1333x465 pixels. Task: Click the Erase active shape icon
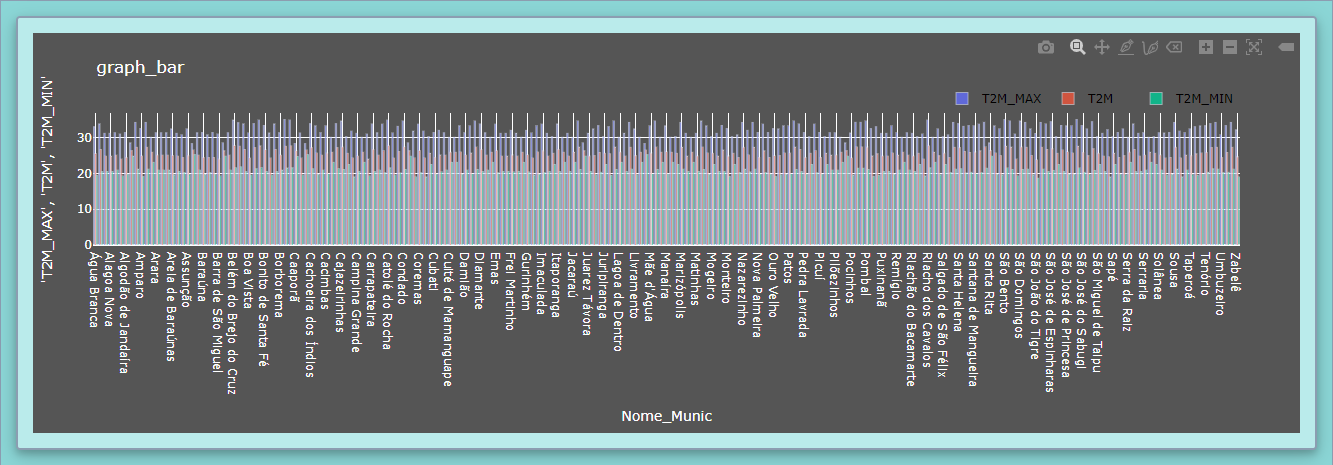click(1174, 47)
